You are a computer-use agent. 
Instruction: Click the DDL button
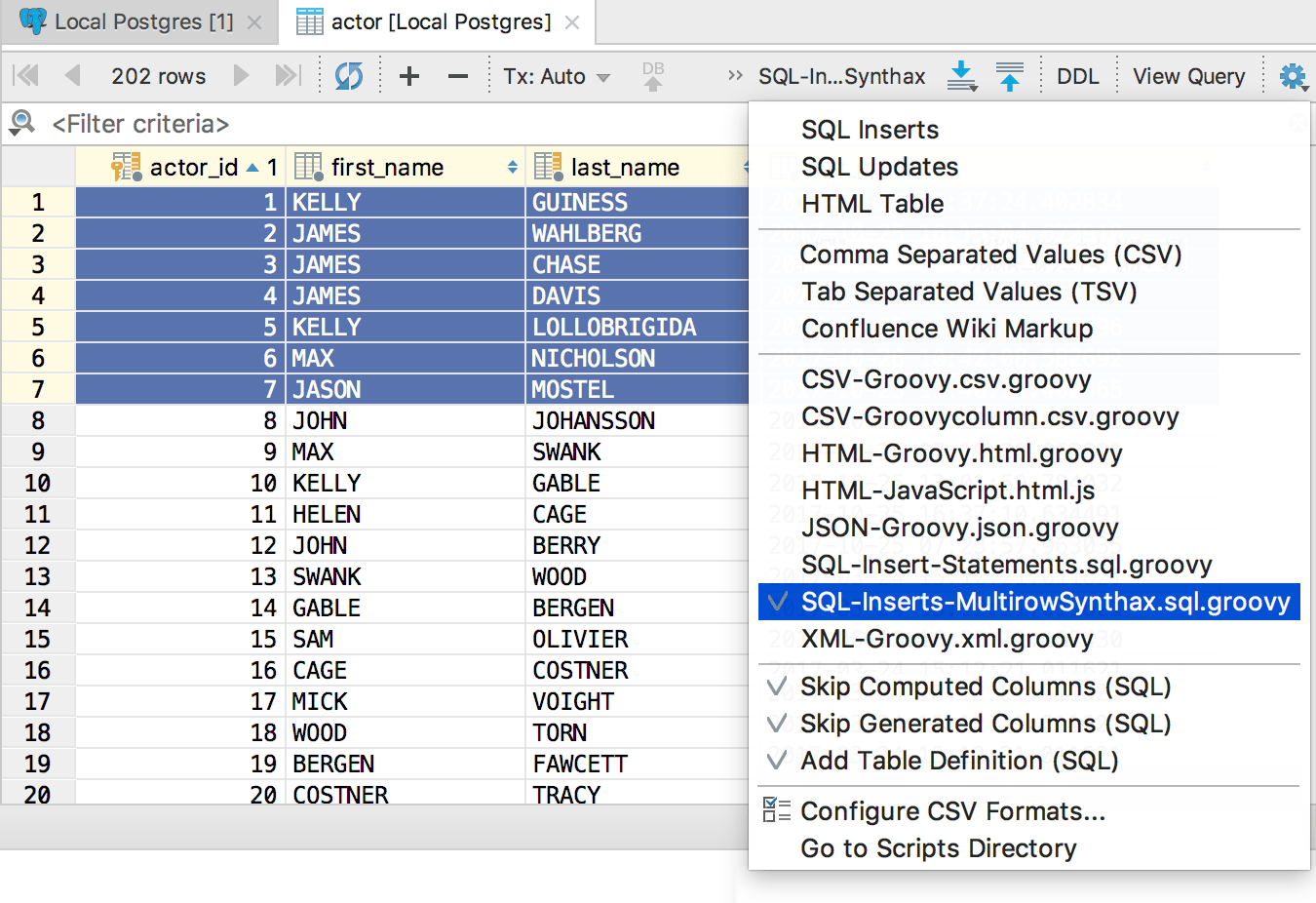click(1077, 76)
